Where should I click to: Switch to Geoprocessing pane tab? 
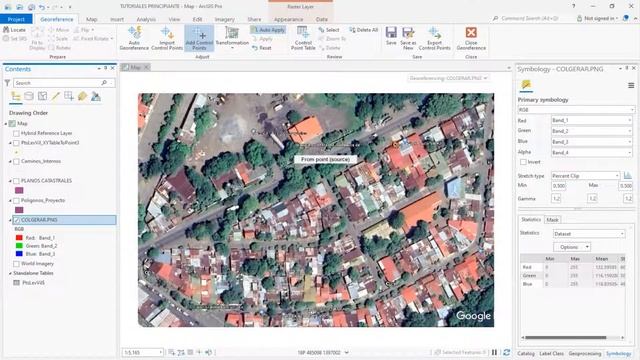click(584, 353)
